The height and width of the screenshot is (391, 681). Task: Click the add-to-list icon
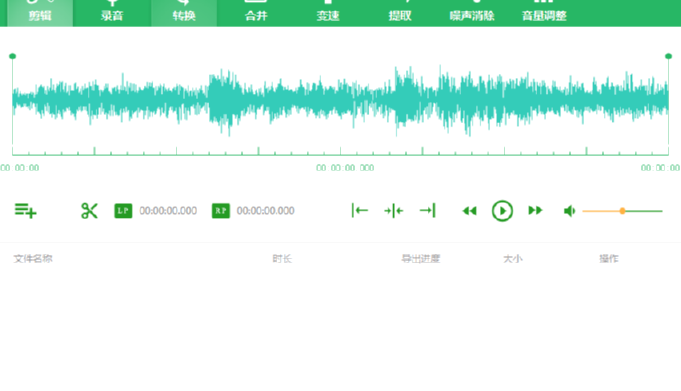[25, 211]
